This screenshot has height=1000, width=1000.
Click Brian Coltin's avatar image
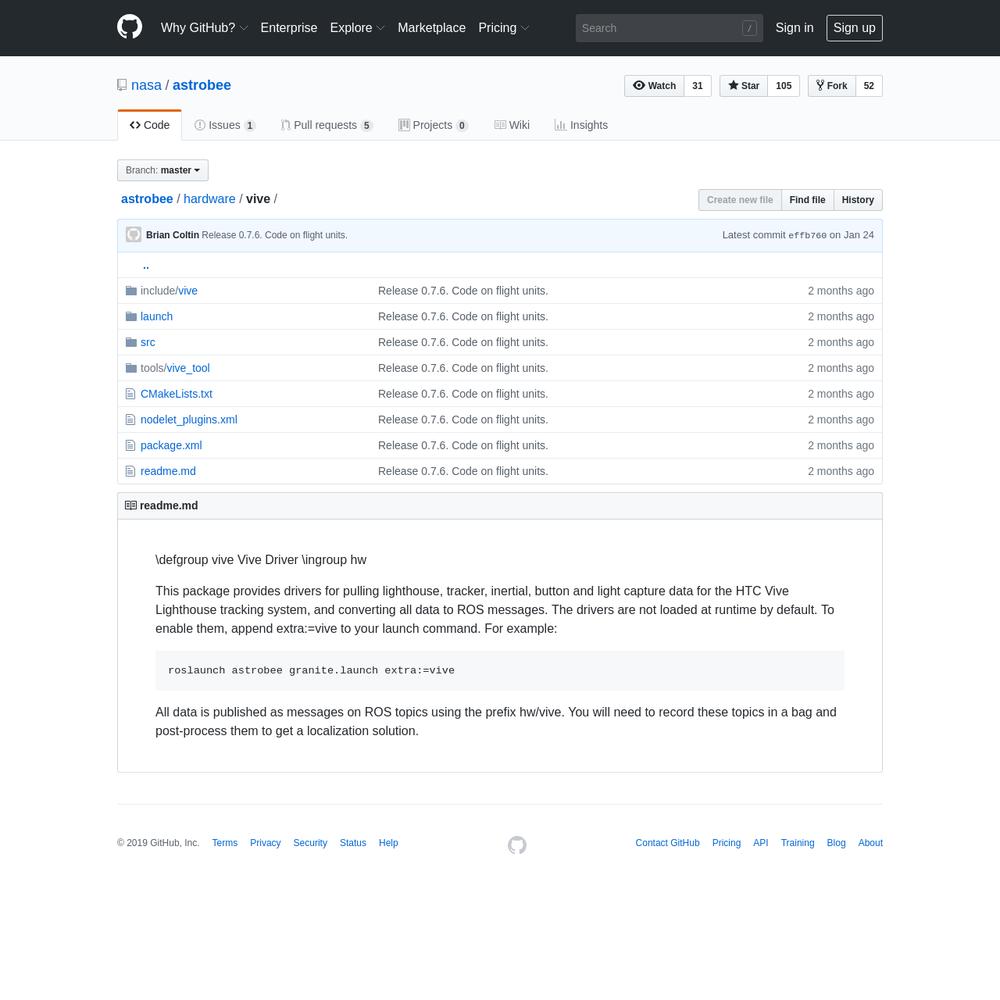133,235
